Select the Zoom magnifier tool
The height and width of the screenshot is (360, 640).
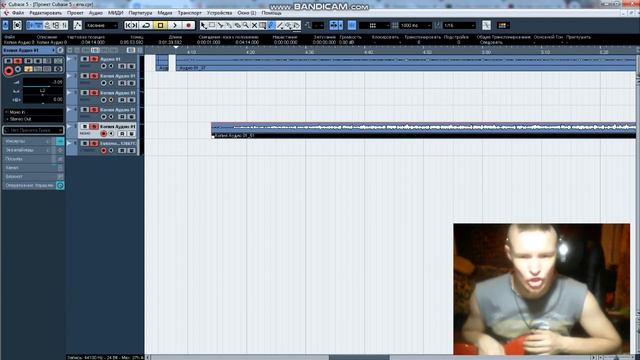[x=246, y=25]
